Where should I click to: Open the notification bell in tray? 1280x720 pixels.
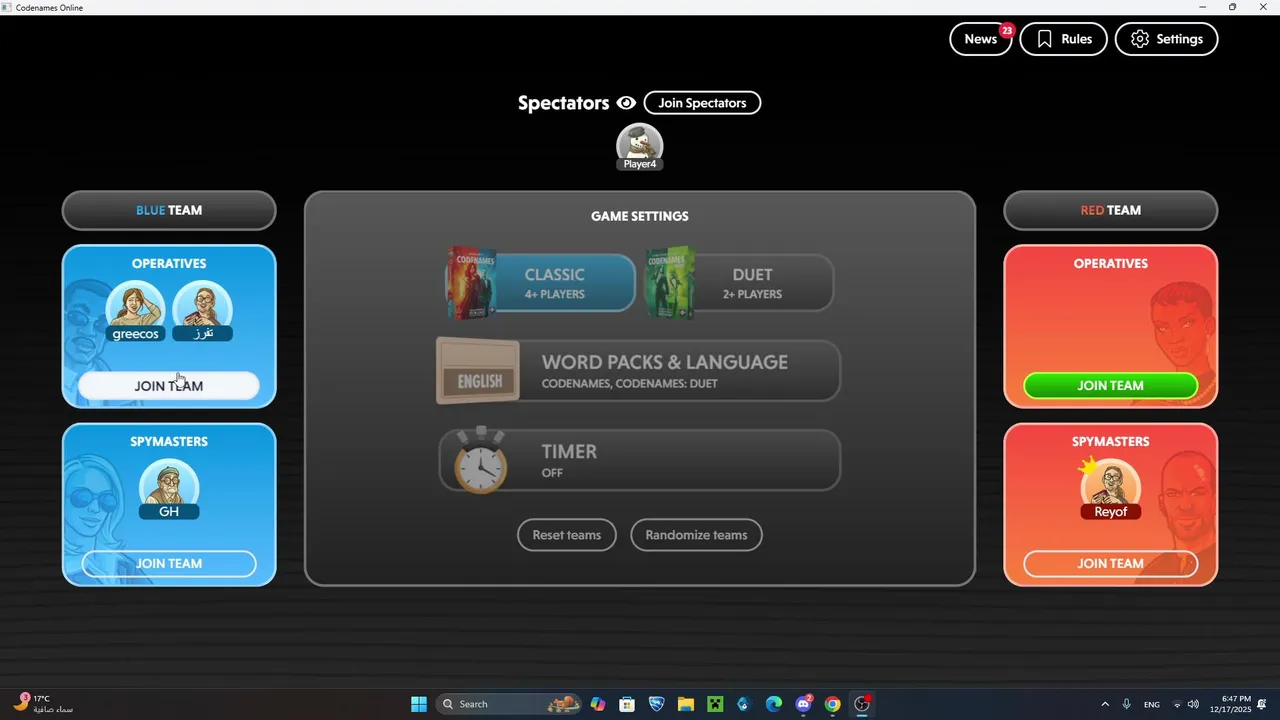1262,704
